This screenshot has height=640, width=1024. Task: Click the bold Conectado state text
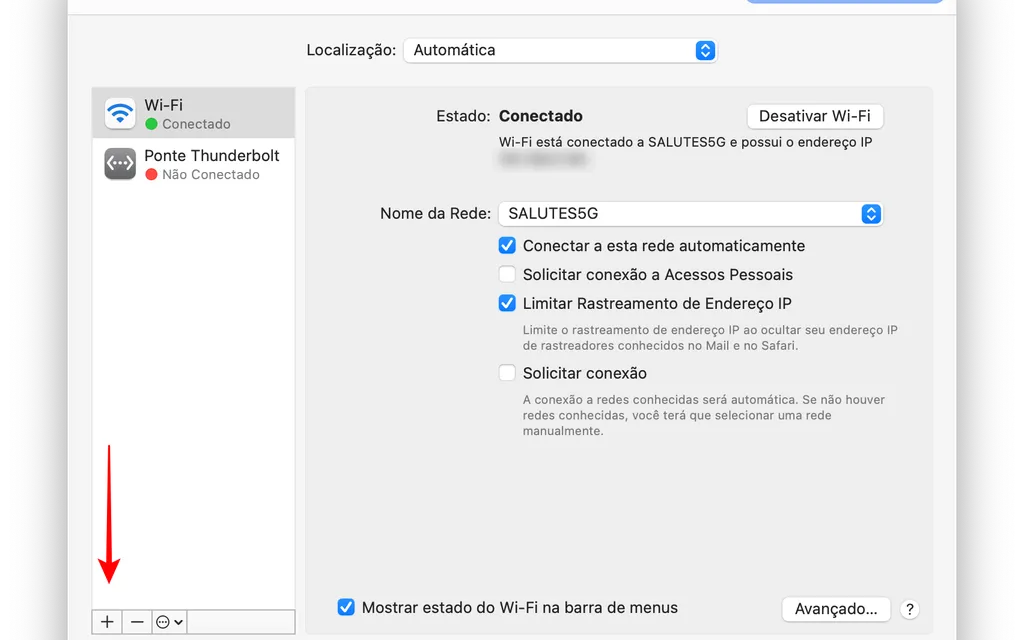tap(541, 116)
